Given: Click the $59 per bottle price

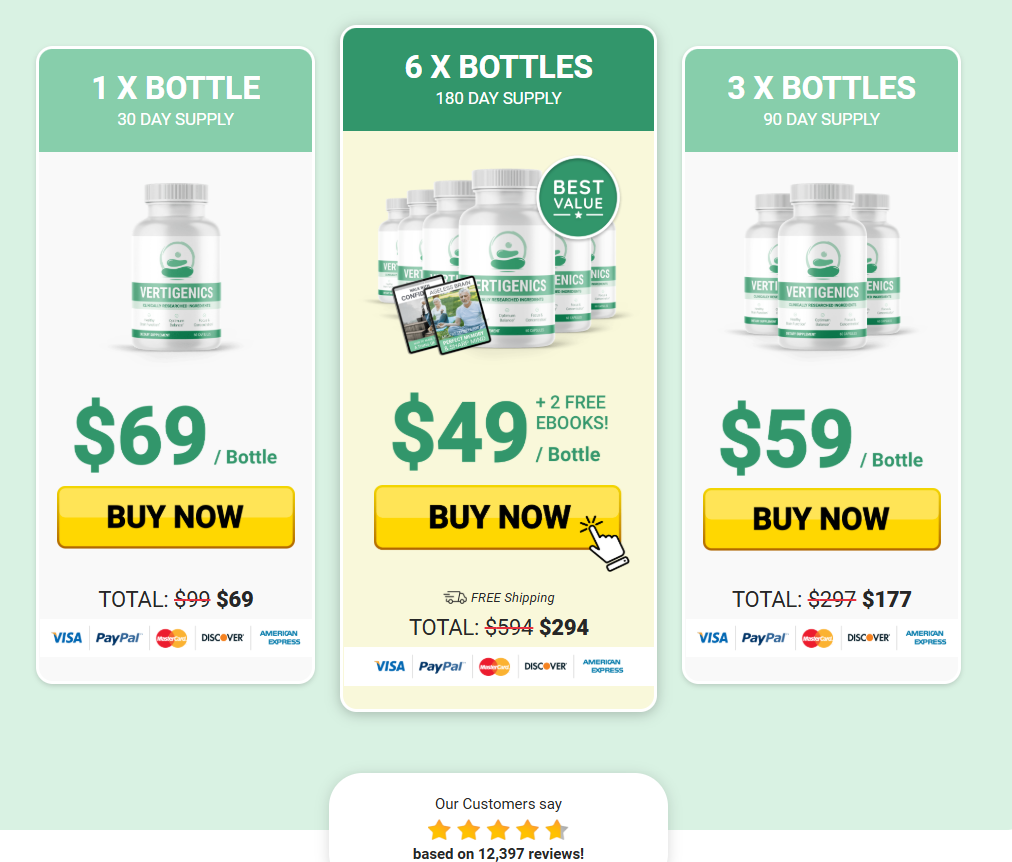Looking at the screenshot, I should pyautogui.click(x=821, y=437).
